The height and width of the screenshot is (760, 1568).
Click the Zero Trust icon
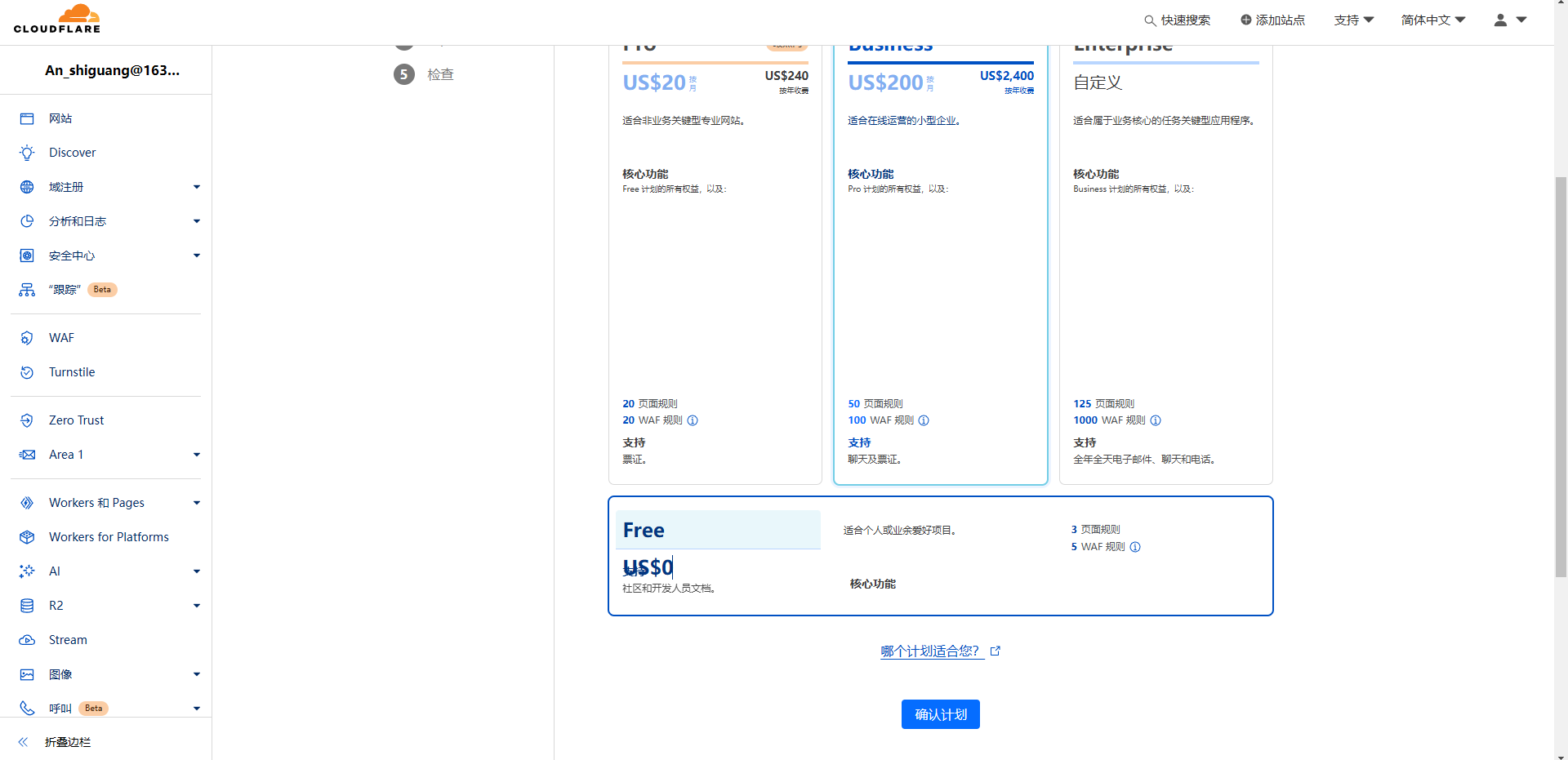coord(27,420)
